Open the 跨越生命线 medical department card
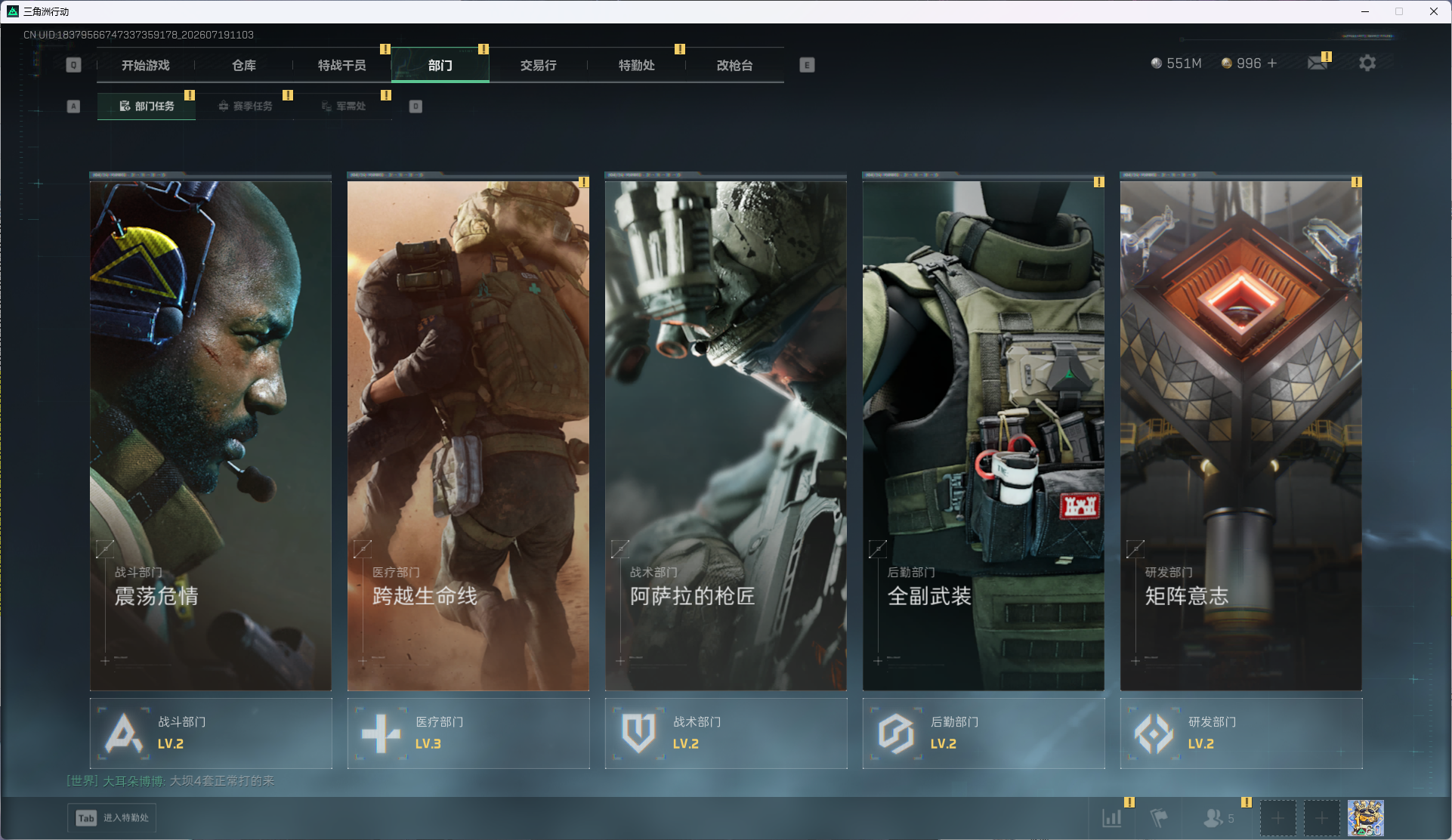The width and height of the screenshot is (1452, 840). tap(468, 434)
